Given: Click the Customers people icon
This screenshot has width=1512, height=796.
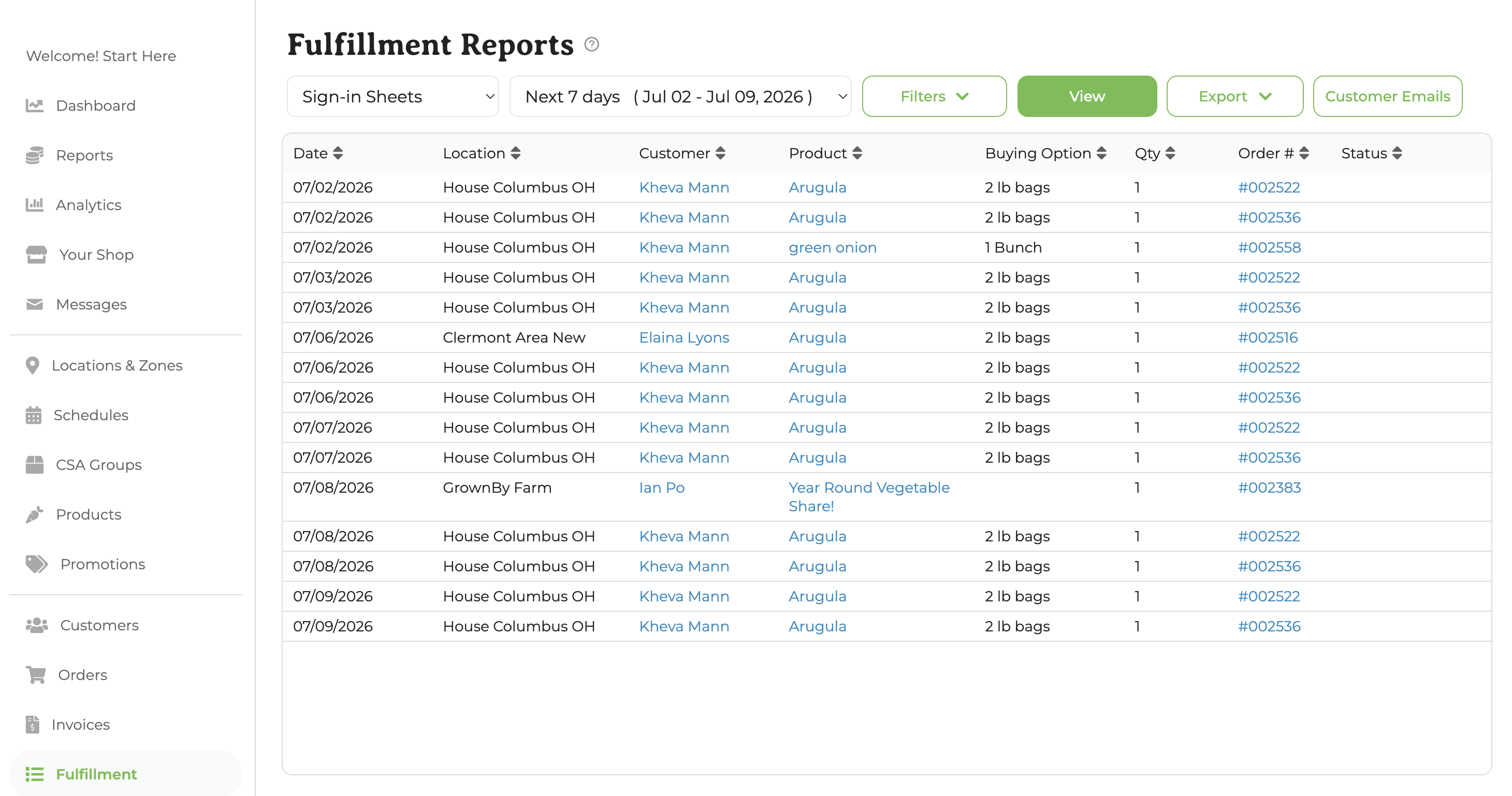Looking at the screenshot, I should click(36, 625).
